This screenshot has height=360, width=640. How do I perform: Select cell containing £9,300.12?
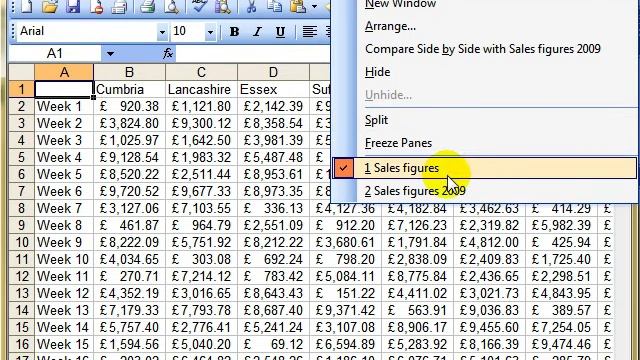(x=201, y=123)
